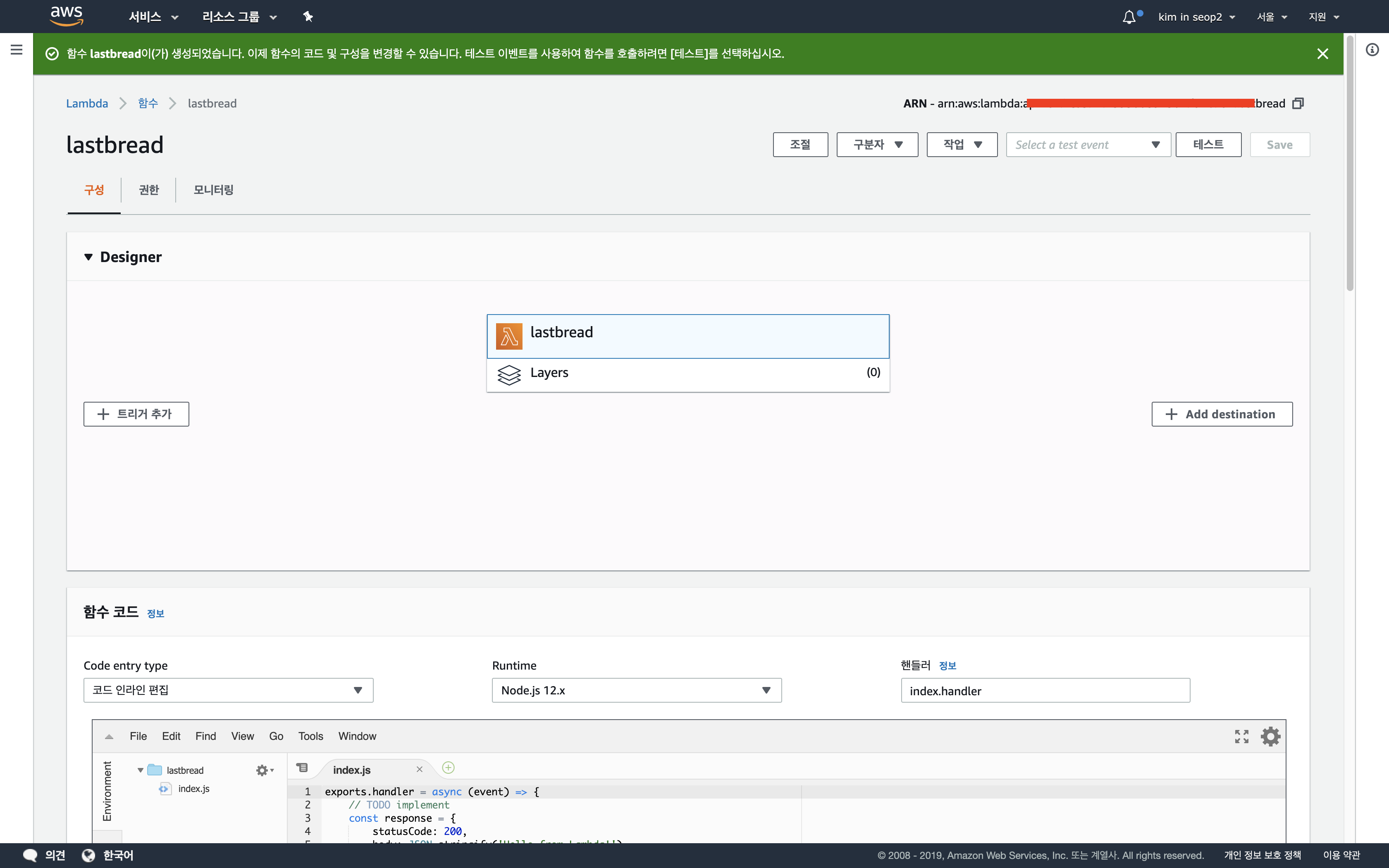Open the info panel icon at right edge
The height and width of the screenshot is (868, 1389).
(x=1372, y=50)
